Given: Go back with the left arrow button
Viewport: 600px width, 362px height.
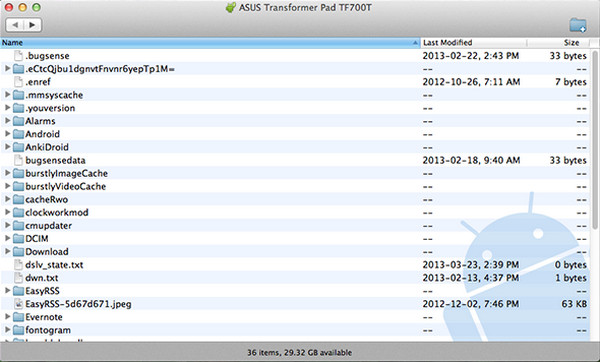Looking at the screenshot, I should 15,25.
